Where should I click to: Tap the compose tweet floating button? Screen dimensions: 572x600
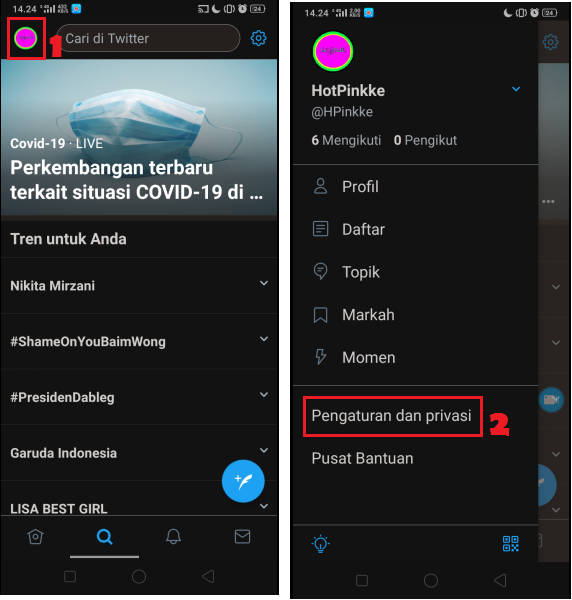pos(243,481)
